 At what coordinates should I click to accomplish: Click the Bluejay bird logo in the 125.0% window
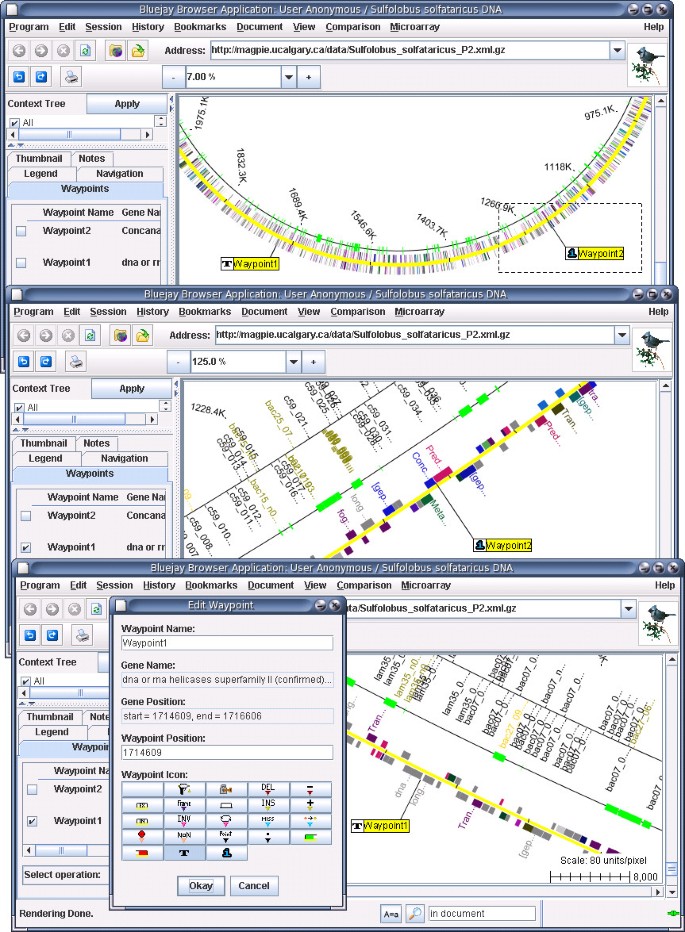(652, 350)
